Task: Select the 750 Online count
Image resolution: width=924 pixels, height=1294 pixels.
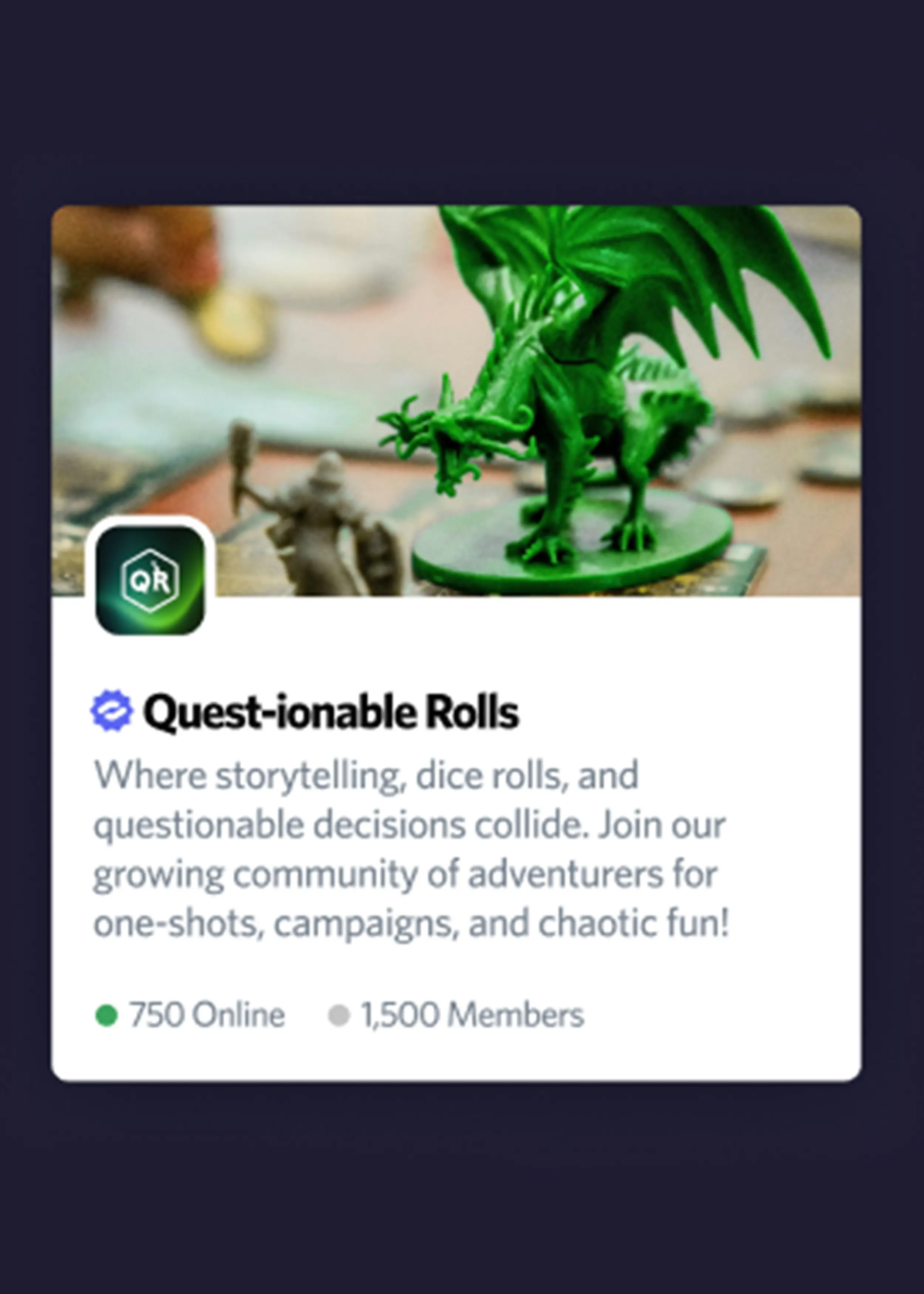Action: point(207,1015)
